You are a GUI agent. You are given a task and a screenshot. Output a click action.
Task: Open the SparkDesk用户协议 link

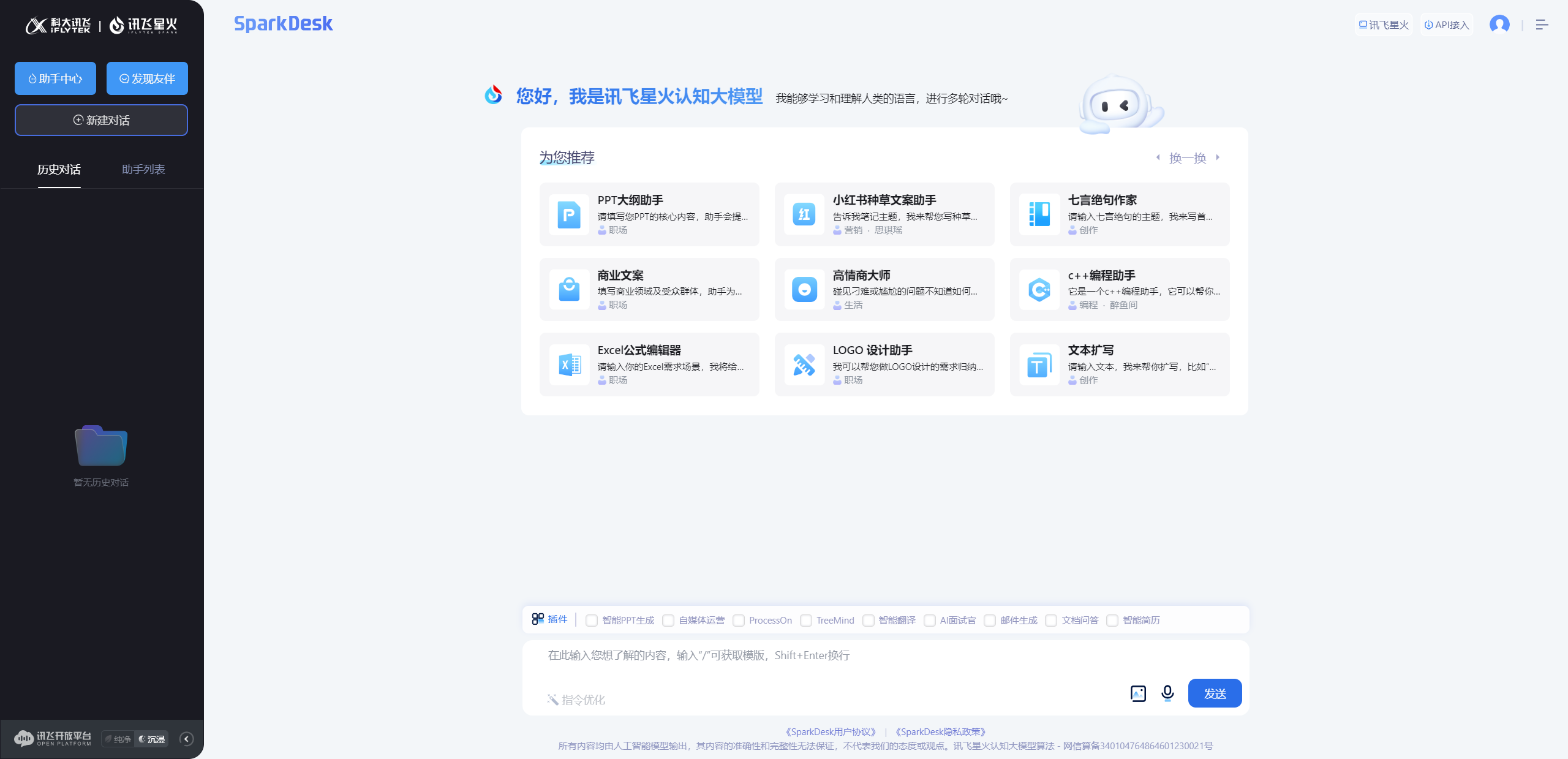click(x=831, y=731)
